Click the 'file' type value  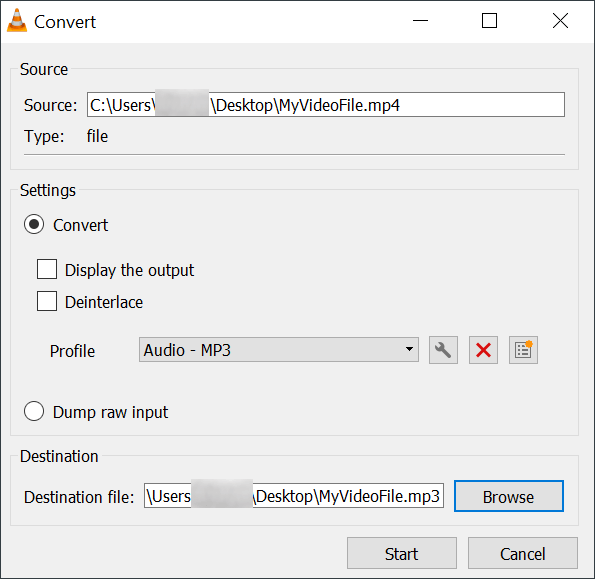tap(97, 136)
